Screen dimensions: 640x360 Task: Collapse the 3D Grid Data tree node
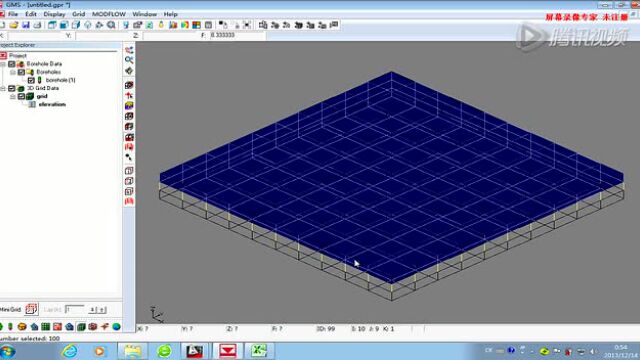pyautogui.click(x=3, y=89)
